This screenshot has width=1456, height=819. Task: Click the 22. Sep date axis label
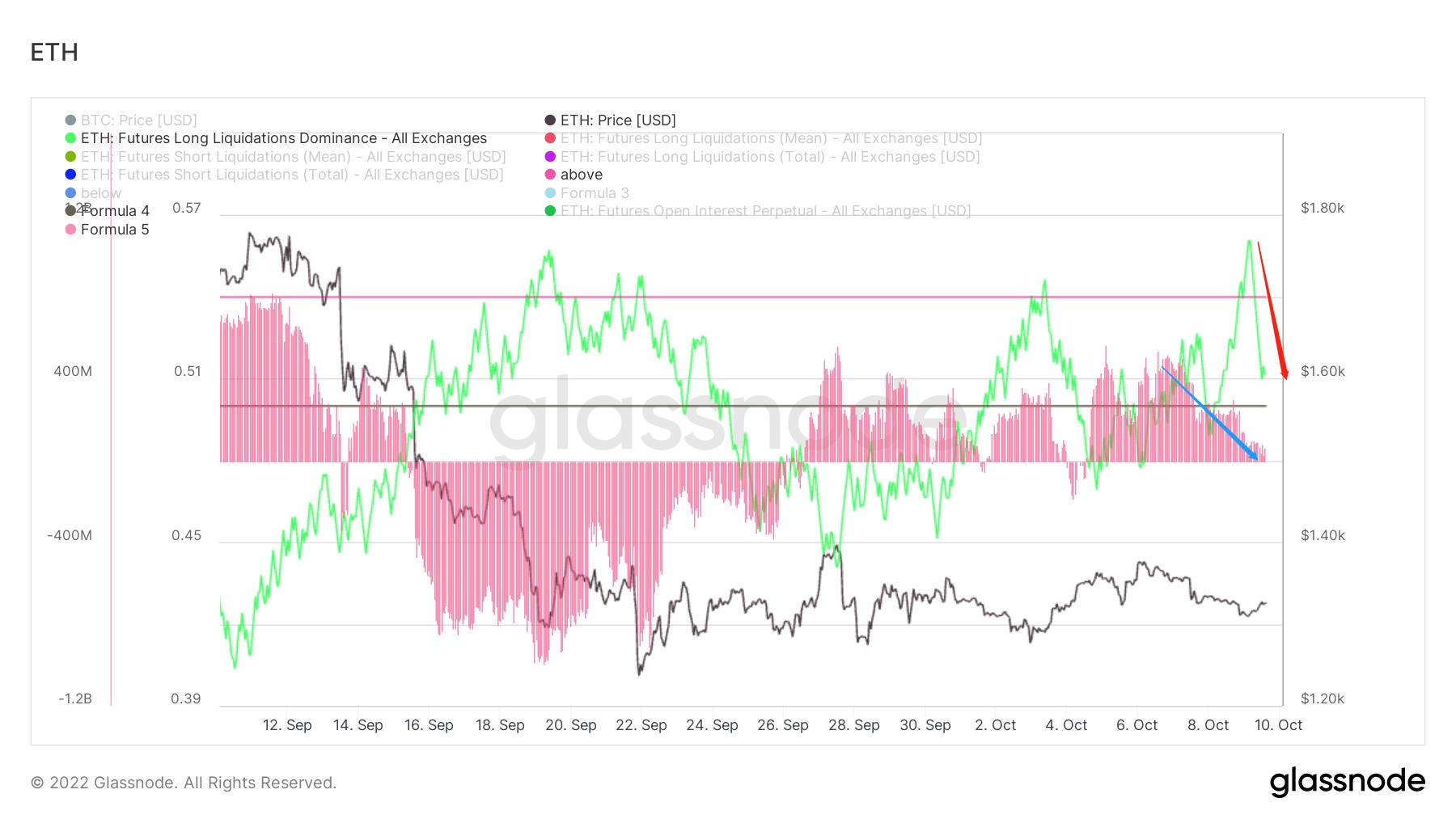[641, 725]
